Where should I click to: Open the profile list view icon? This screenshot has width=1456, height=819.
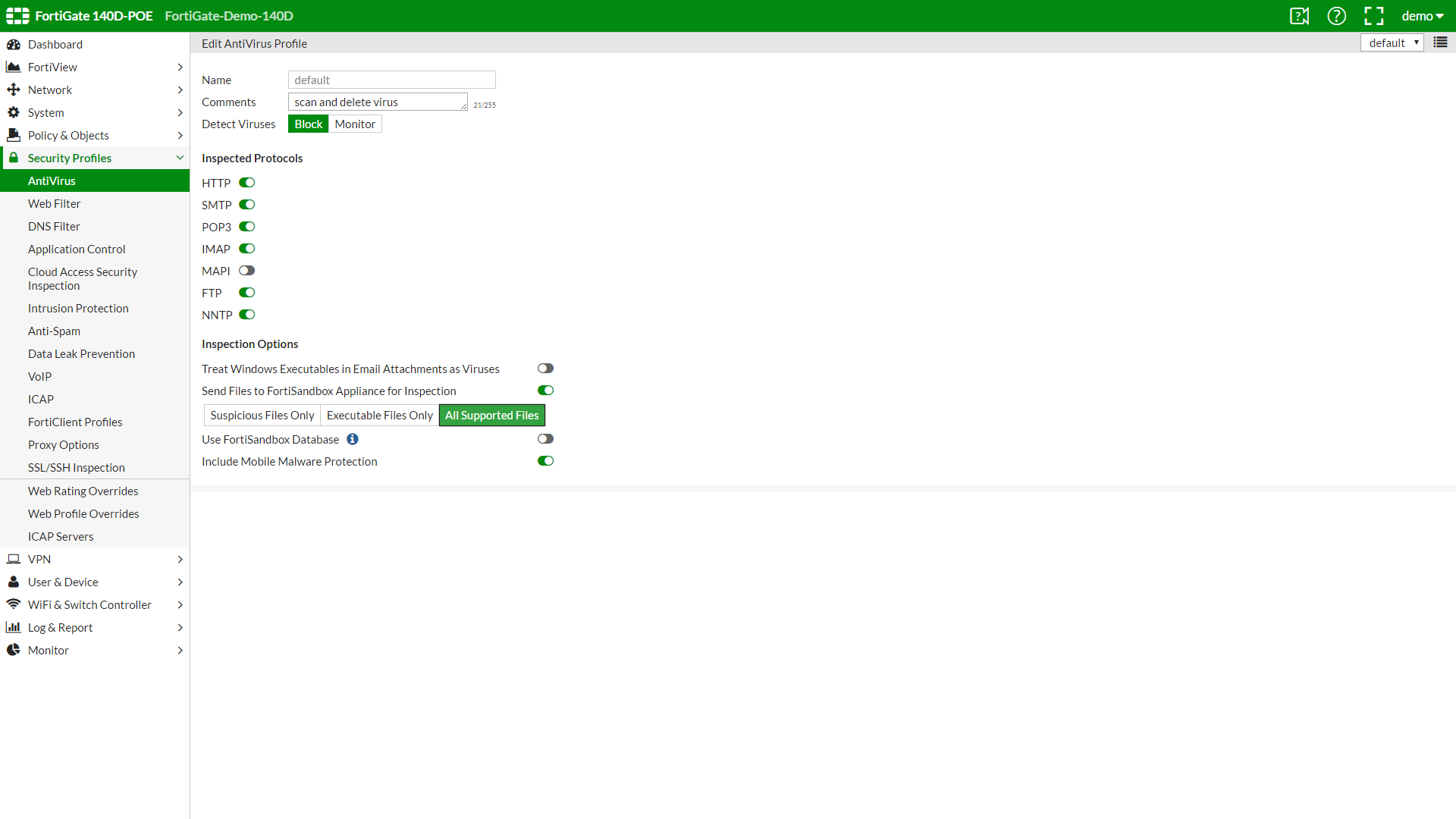click(x=1440, y=42)
